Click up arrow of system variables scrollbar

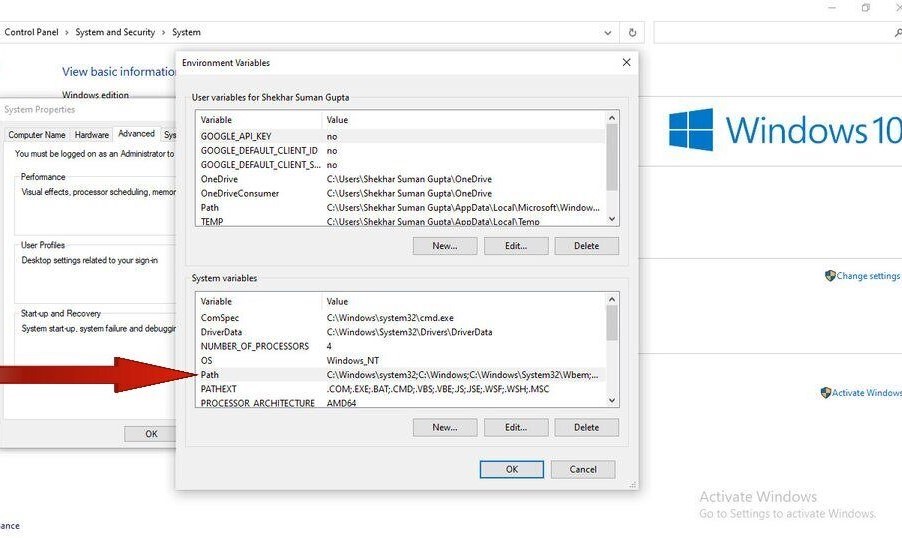click(611, 299)
